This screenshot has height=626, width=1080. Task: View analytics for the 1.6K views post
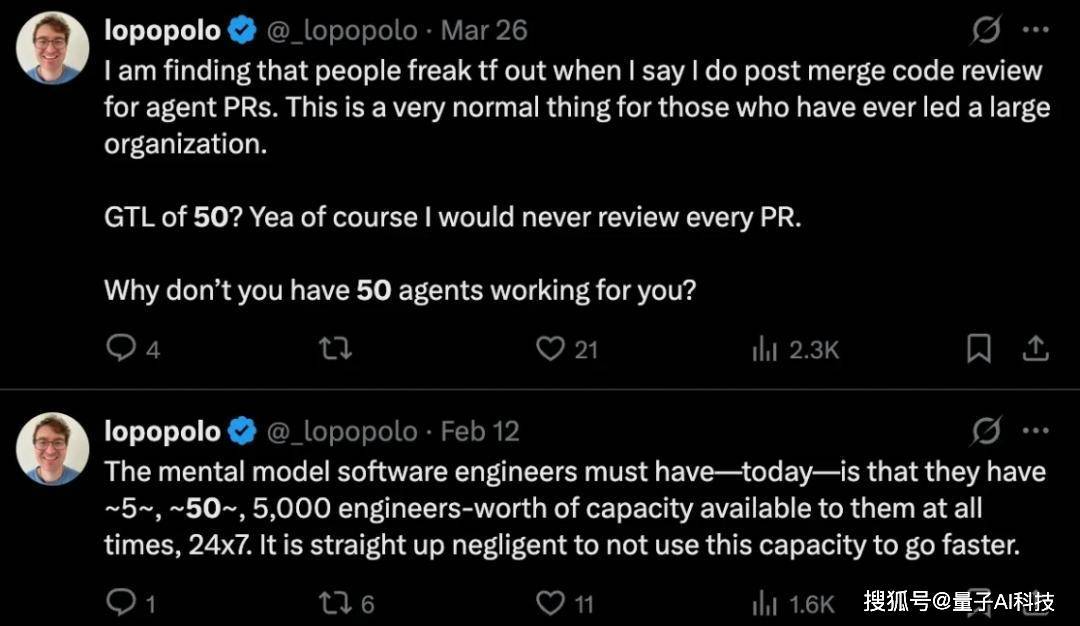pyautogui.click(x=765, y=603)
